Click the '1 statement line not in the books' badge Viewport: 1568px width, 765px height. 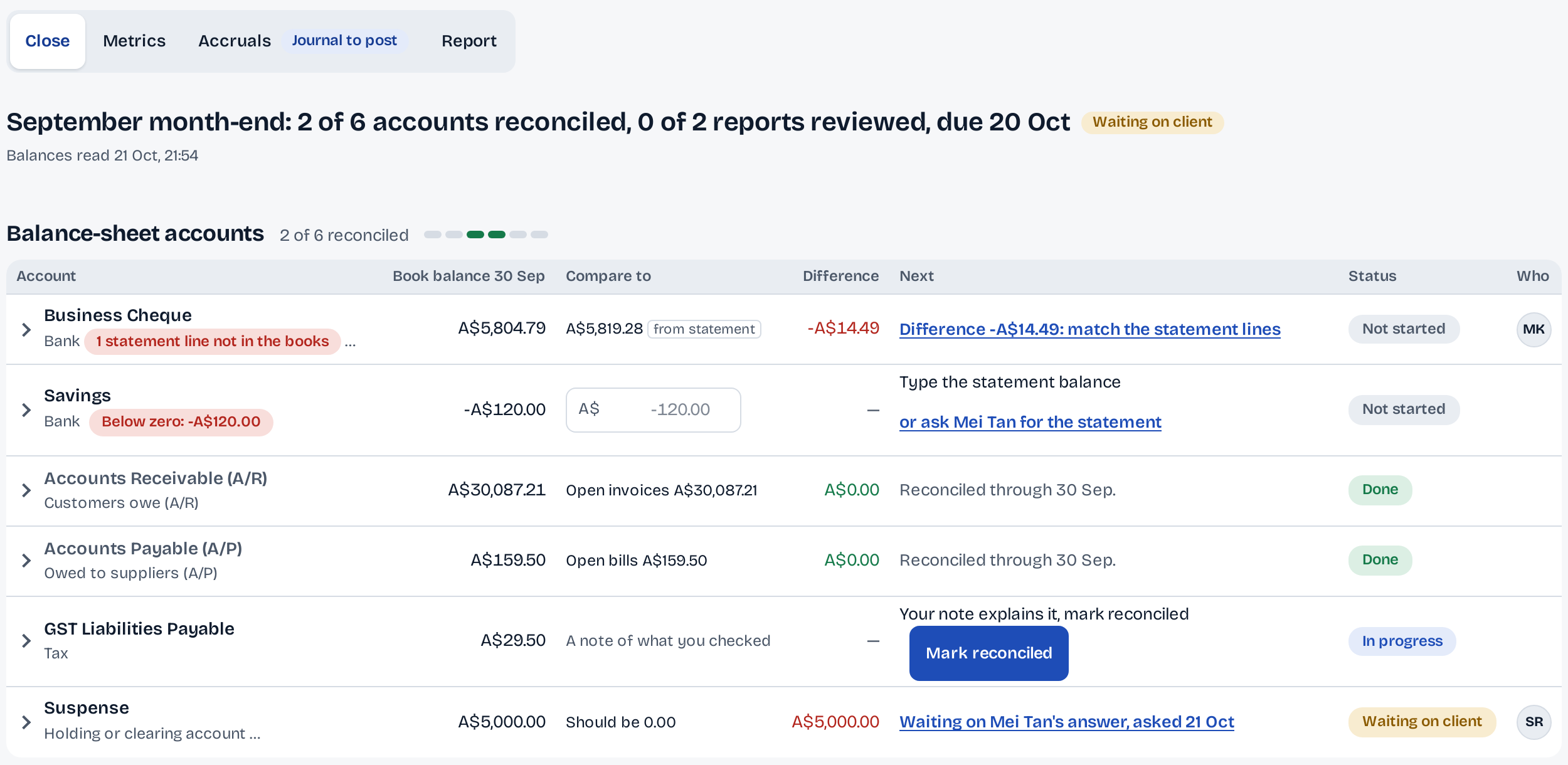(x=213, y=342)
